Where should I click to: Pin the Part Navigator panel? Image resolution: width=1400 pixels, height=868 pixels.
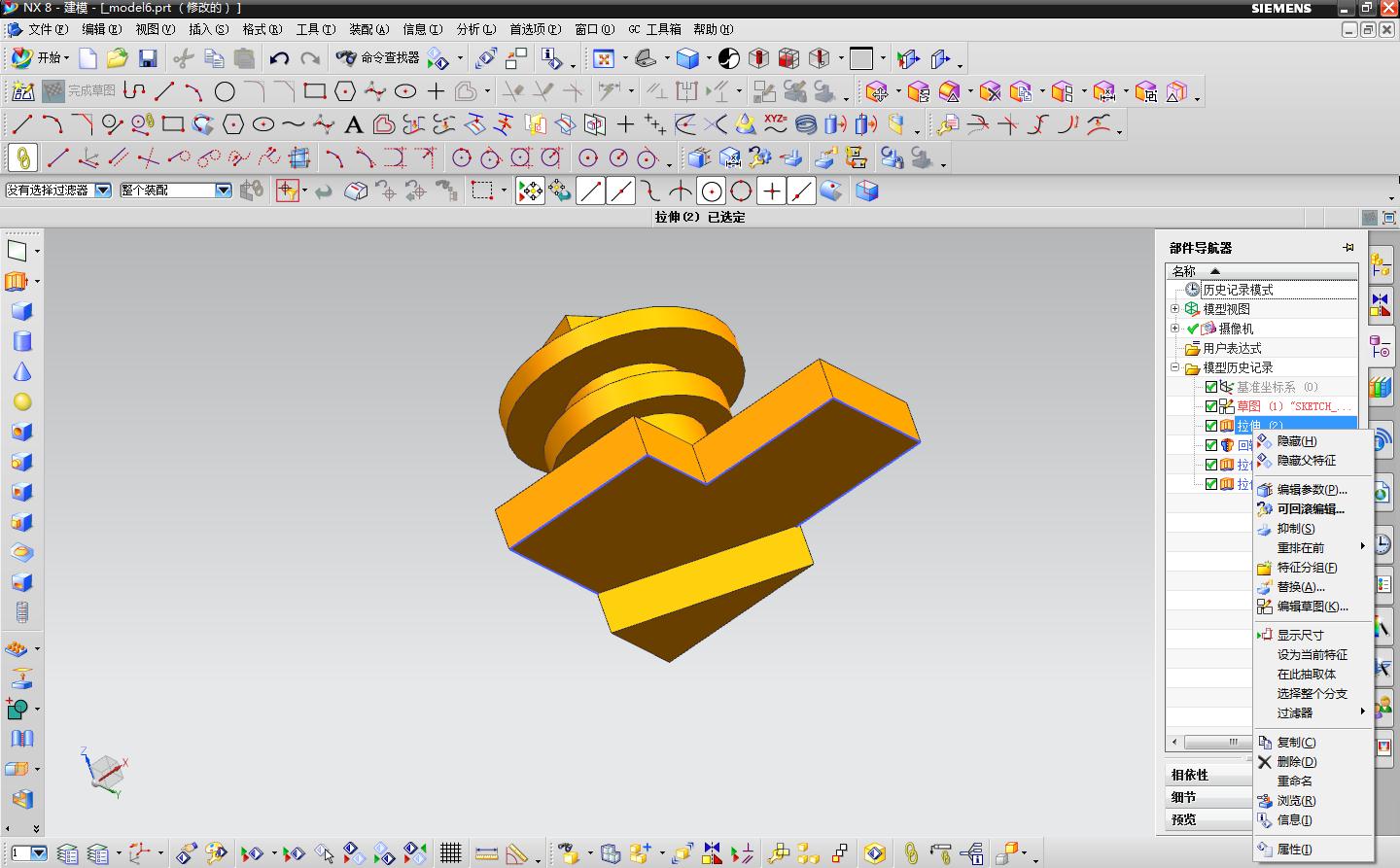[x=1348, y=247]
